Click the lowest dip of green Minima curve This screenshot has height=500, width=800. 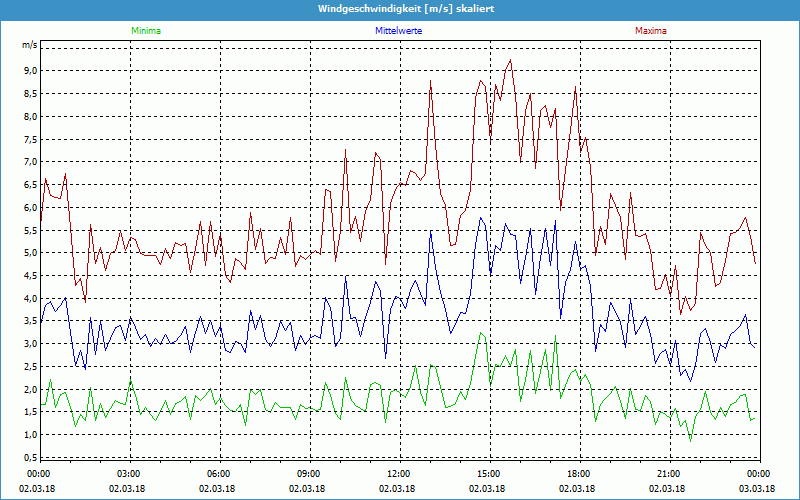coord(689,441)
